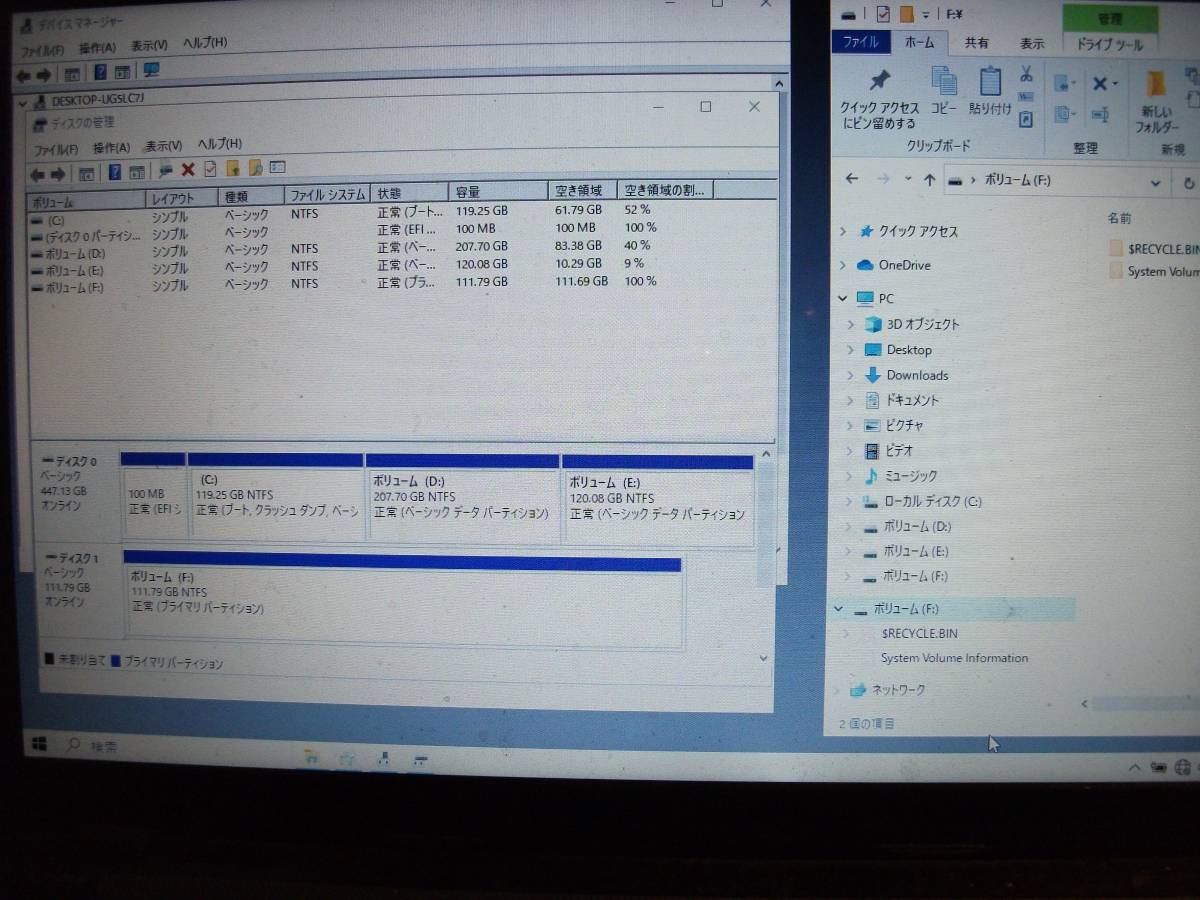Open the recent locations dropdown near Explorer arrows

[907, 179]
